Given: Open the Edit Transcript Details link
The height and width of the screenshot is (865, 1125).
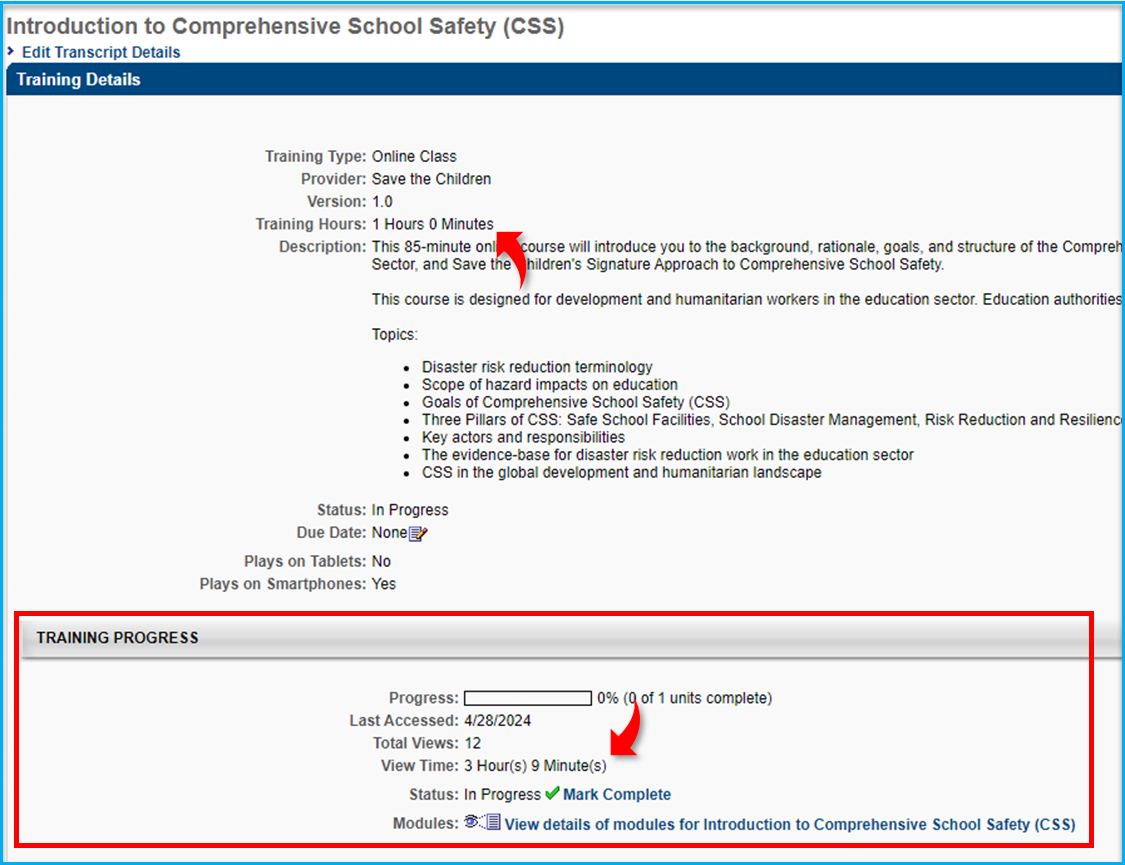Looking at the screenshot, I should [100, 52].
